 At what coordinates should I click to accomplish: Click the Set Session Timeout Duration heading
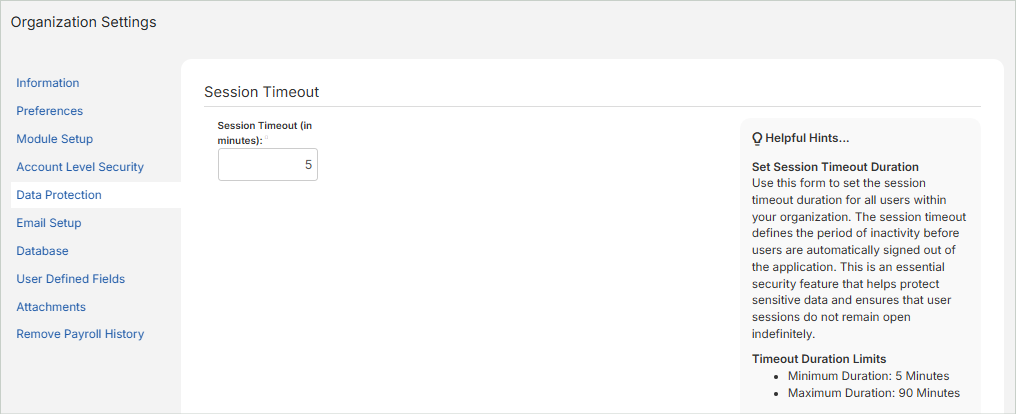pos(835,167)
